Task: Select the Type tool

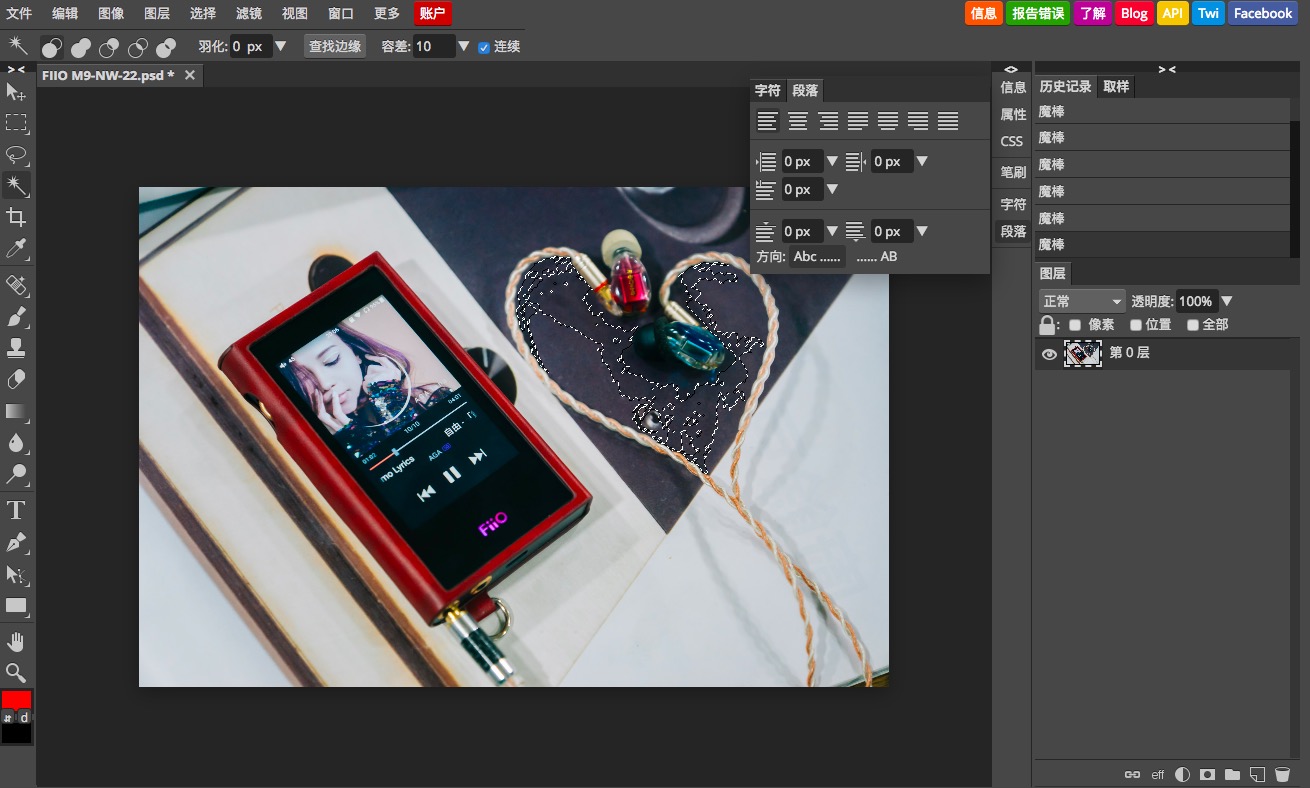Action: coord(16,511)
